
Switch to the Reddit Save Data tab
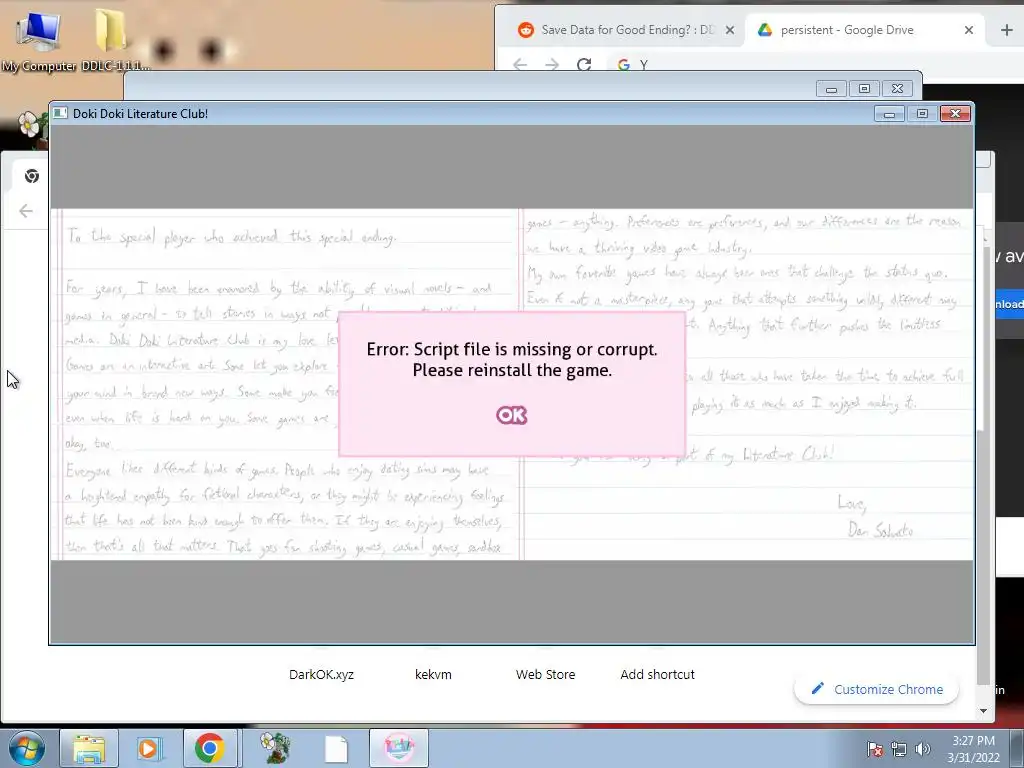point(617,30)
